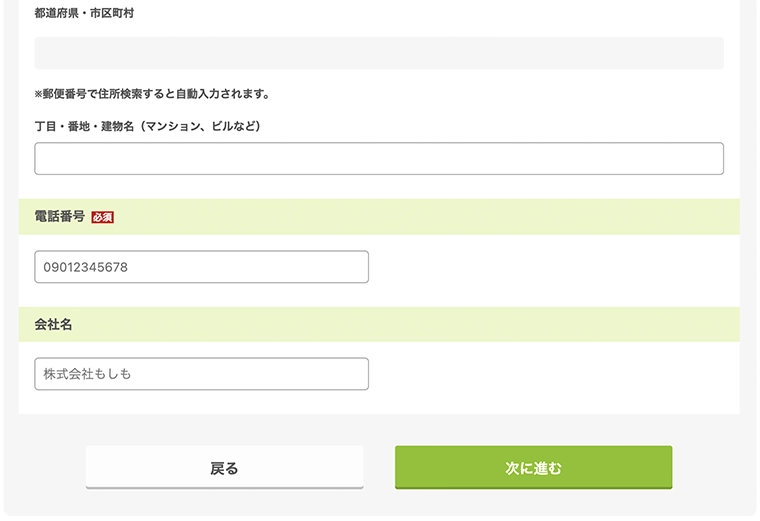Screen dimensions: 760x521
Task: Focus the 電話番号 phone number input
Action: click(x=201, y=267)
